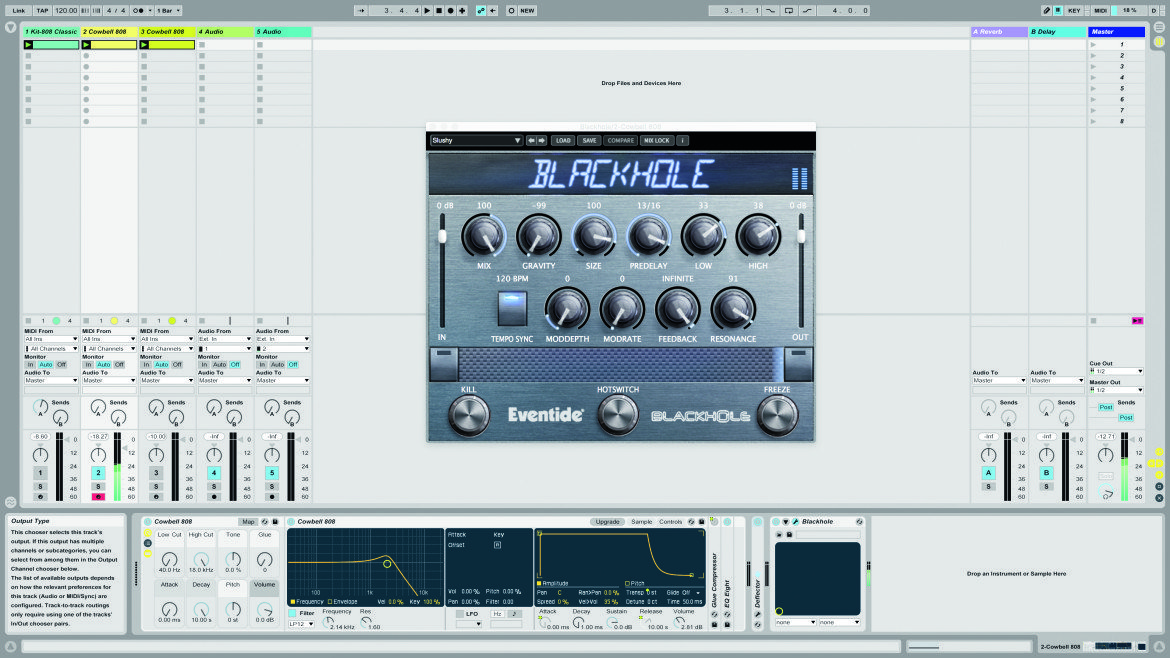This screenshot has height=658, width=1170.
Task: Launch the clip in 2 Cowbell 808 track
Action: tap(87, 45)
